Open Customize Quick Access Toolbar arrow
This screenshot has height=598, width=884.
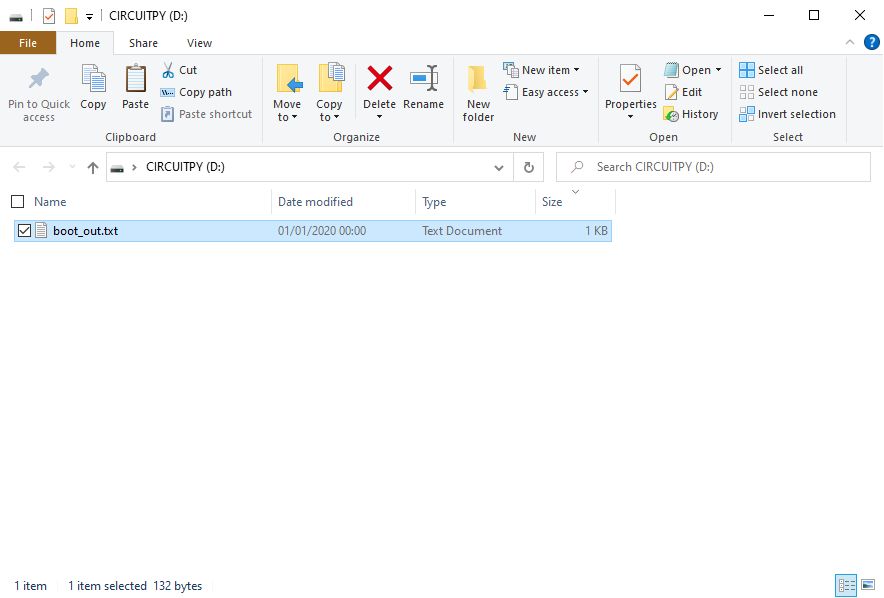[x=89, y=17]
